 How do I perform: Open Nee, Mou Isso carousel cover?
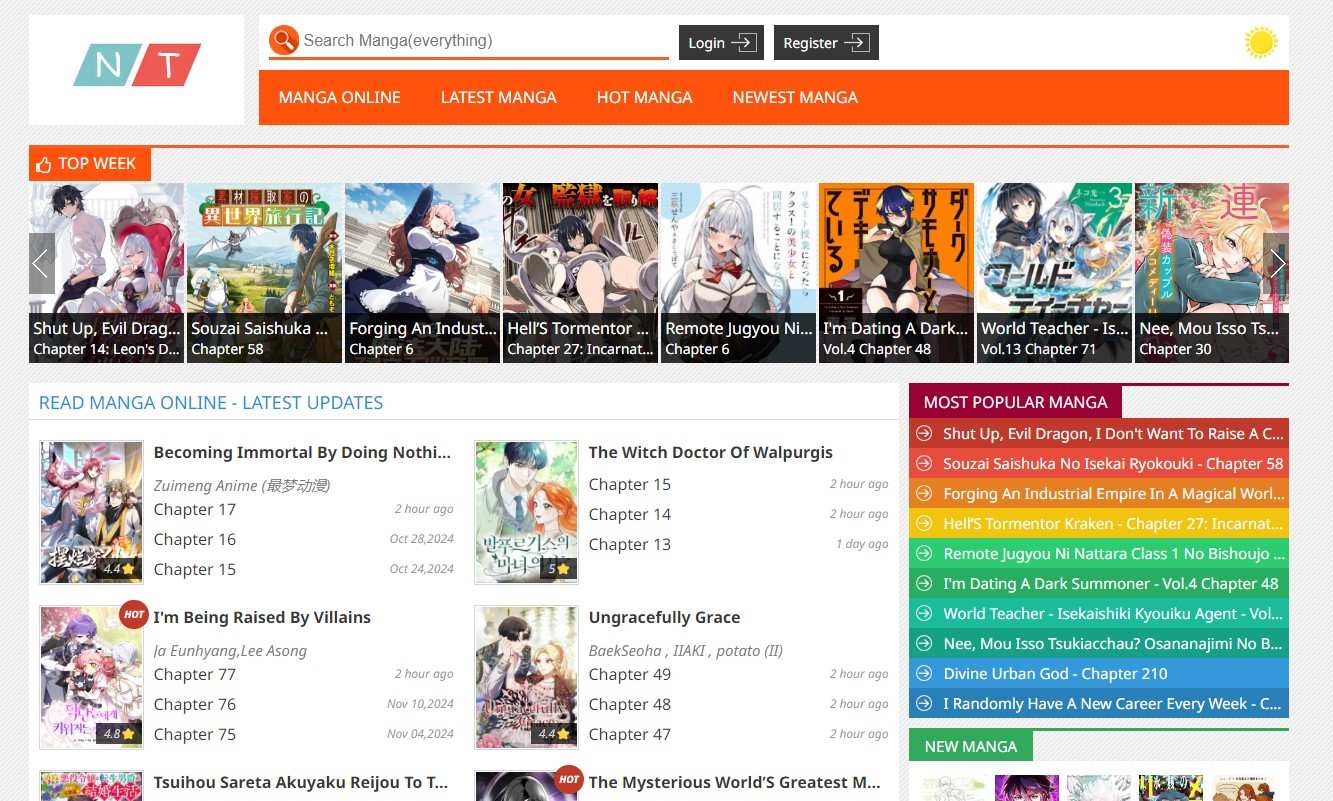coord(1212,272)
